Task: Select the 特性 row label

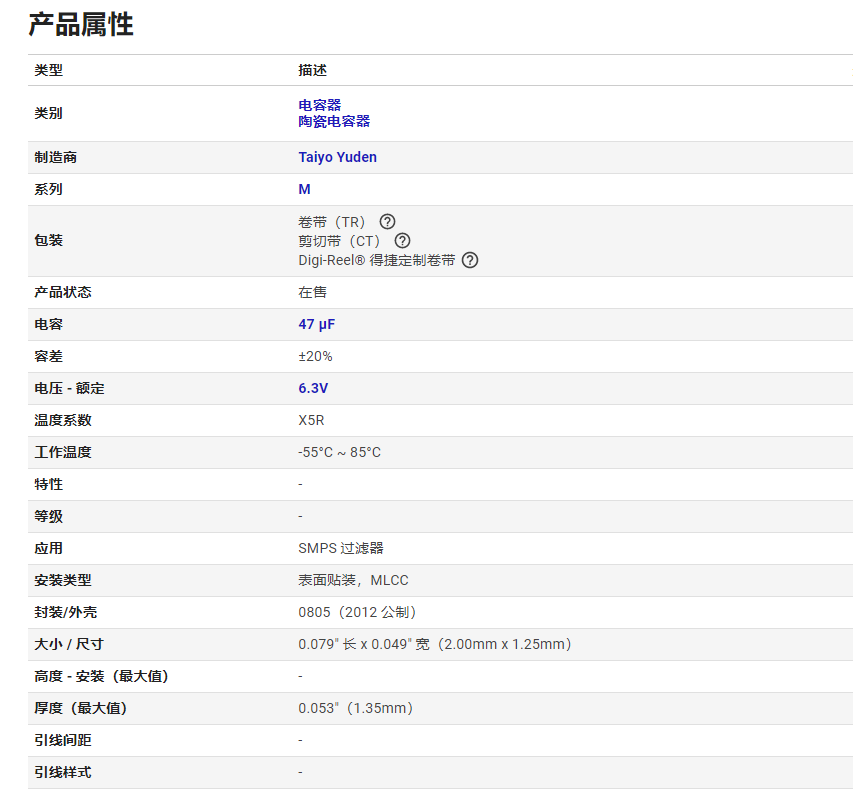Action: [48, 484]
